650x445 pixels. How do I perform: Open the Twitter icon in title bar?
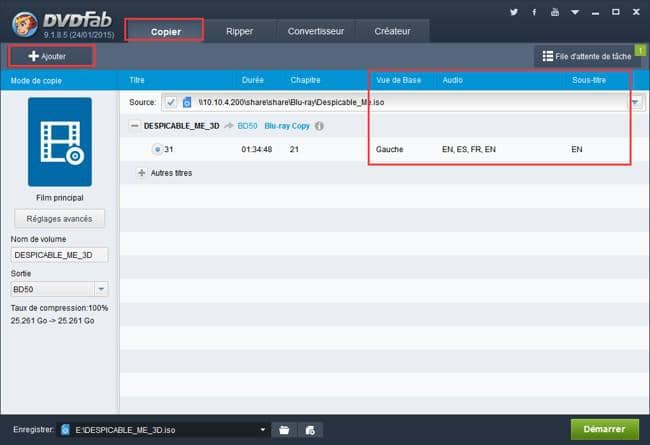pyautogui.click(x=514, y=12)
